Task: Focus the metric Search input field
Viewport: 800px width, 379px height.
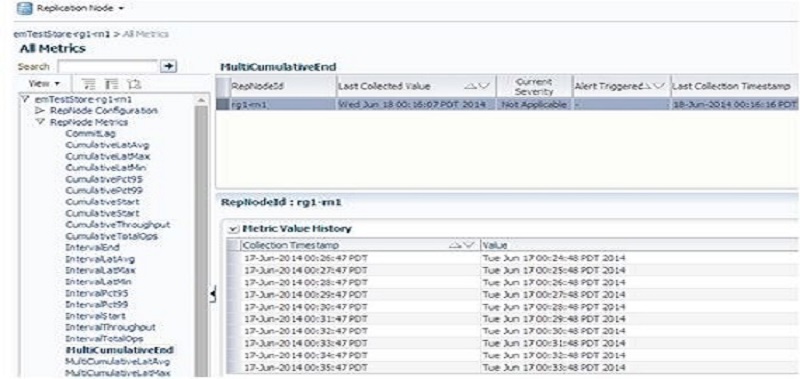Action: tap(108, 66)
